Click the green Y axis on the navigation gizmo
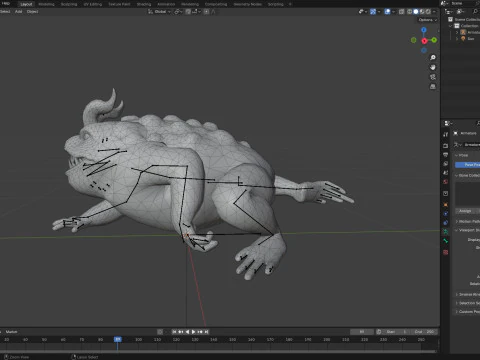480x360 pixels. (x=434, y=40)
